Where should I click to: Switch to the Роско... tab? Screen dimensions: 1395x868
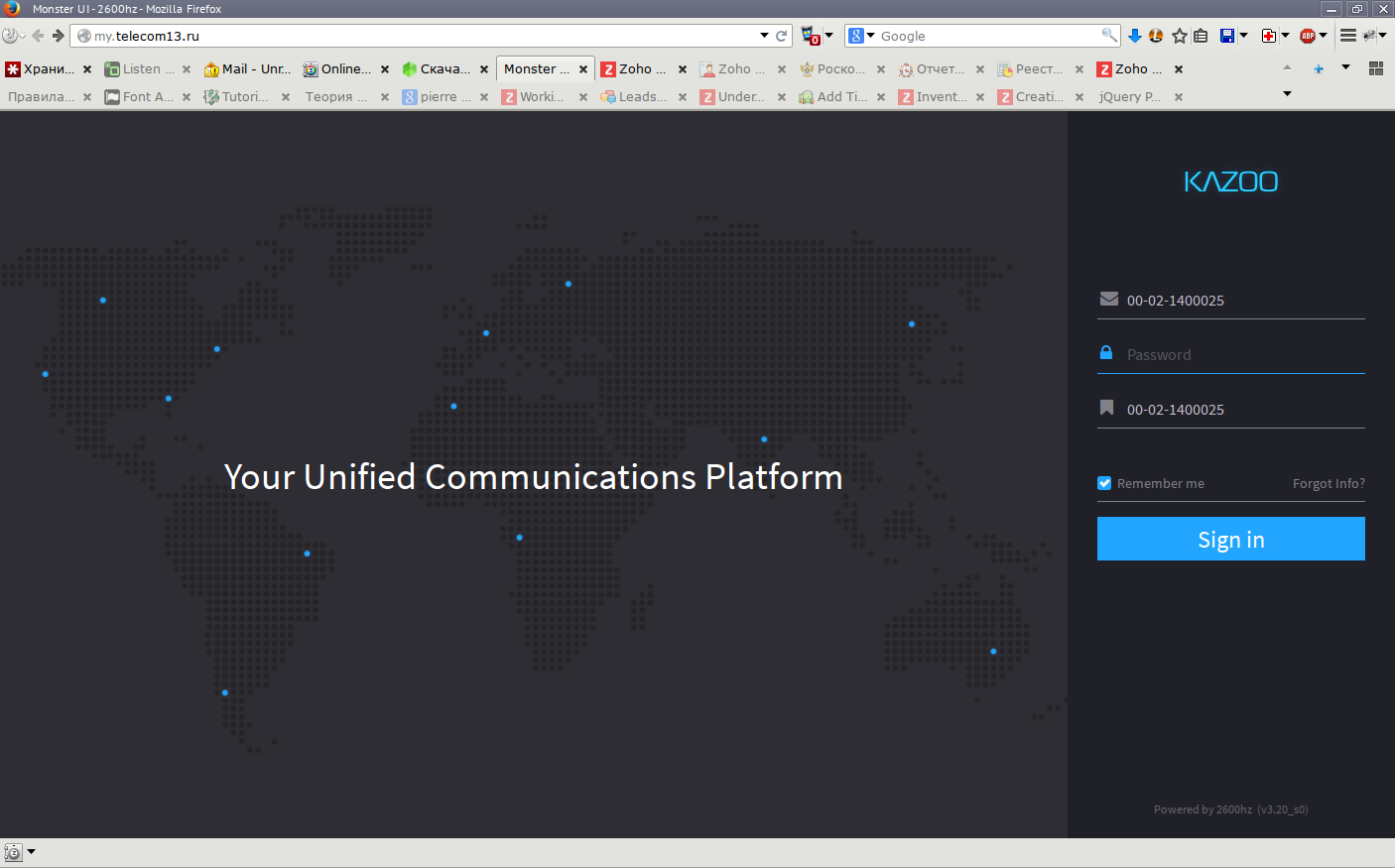click(x=842, y=69)
